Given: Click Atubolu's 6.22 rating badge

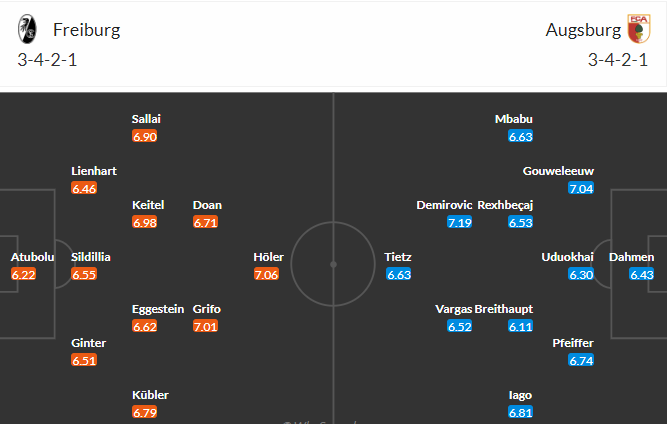Looking at the screenshot, I should tap(23, 274).
